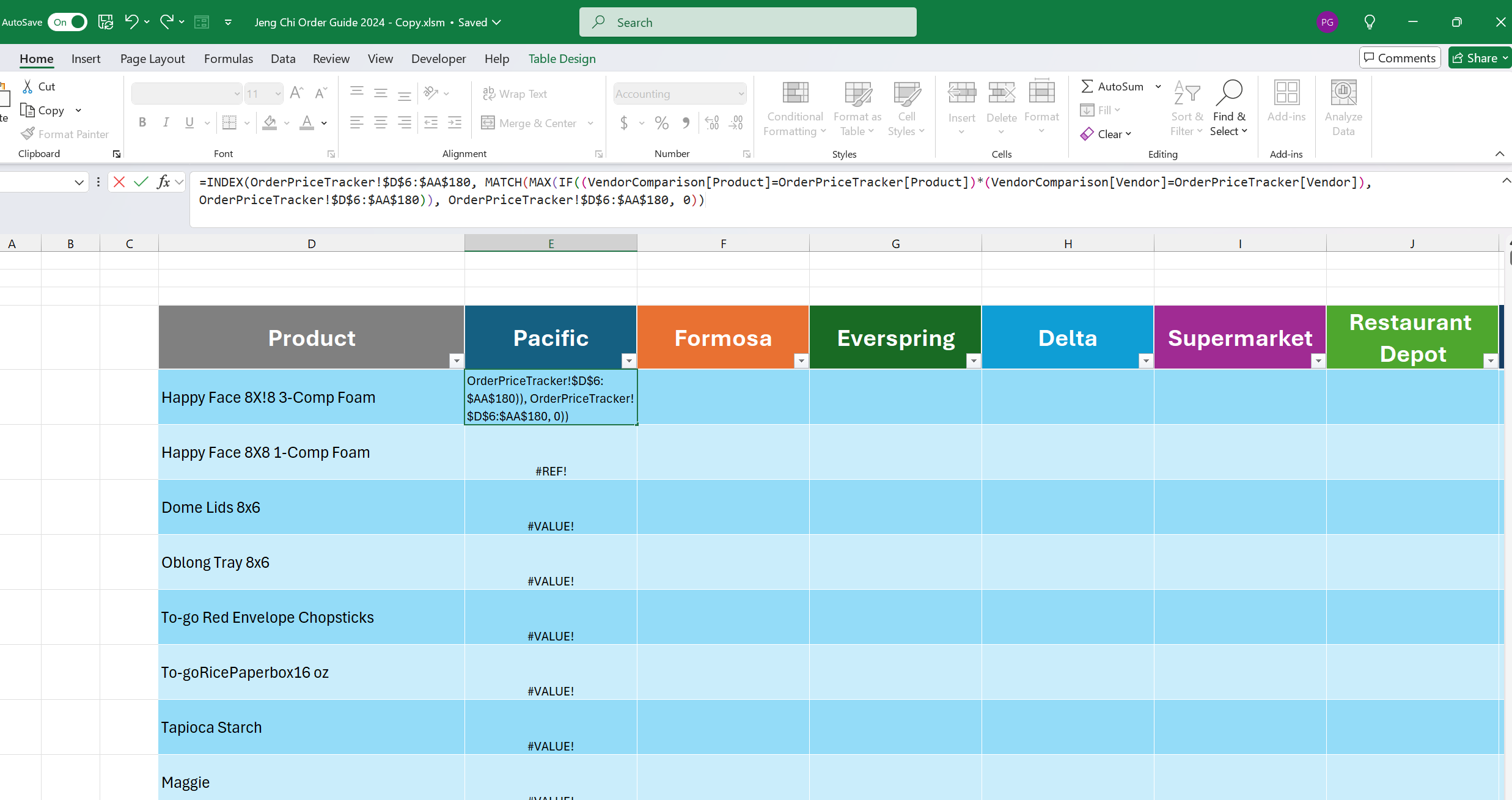
Task: Toggle bold formatting
Action: pos(142,123)
